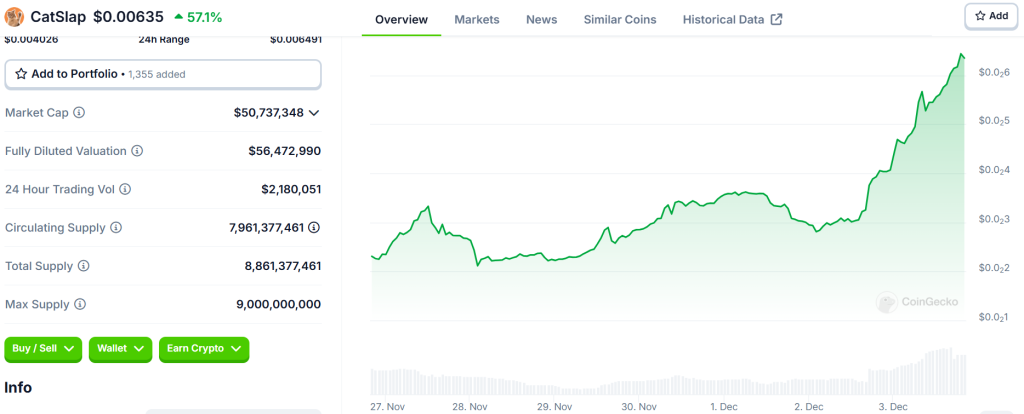
Task: Click the 57.1% change value
Action: (205, 17)
